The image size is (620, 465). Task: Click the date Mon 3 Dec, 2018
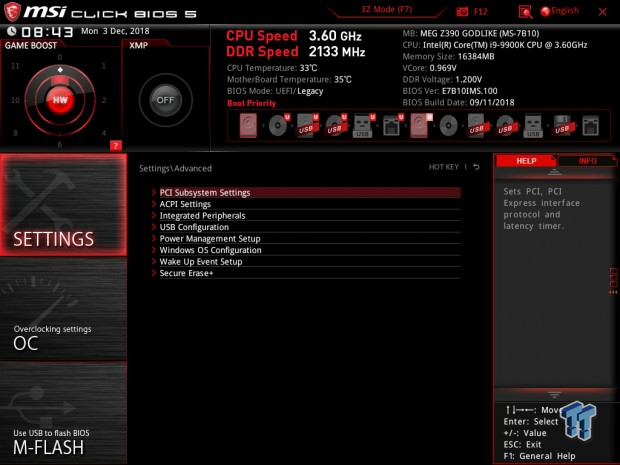[115, 31]
